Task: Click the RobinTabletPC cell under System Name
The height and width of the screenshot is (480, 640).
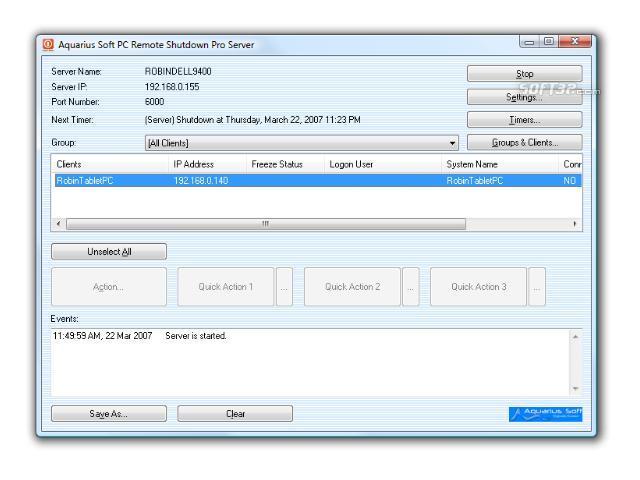Action: tap(475, 180)
